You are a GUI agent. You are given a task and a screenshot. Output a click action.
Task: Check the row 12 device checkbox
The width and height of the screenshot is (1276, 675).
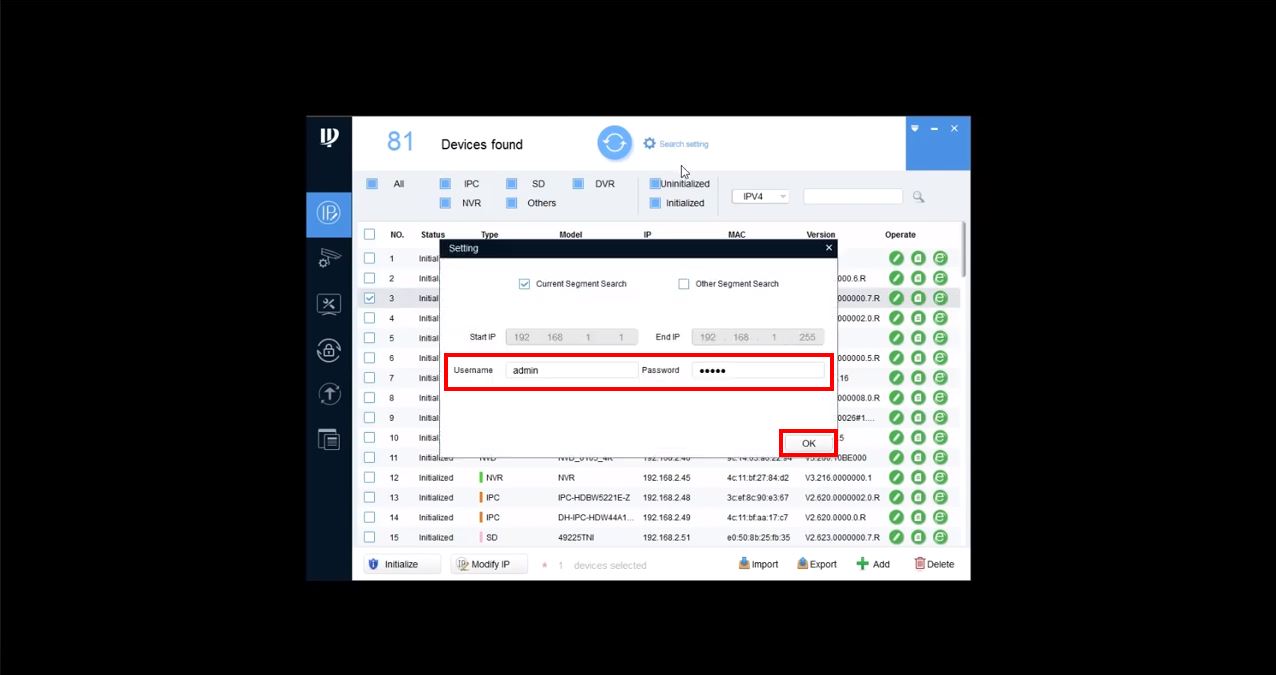click(x=369, y=477)
